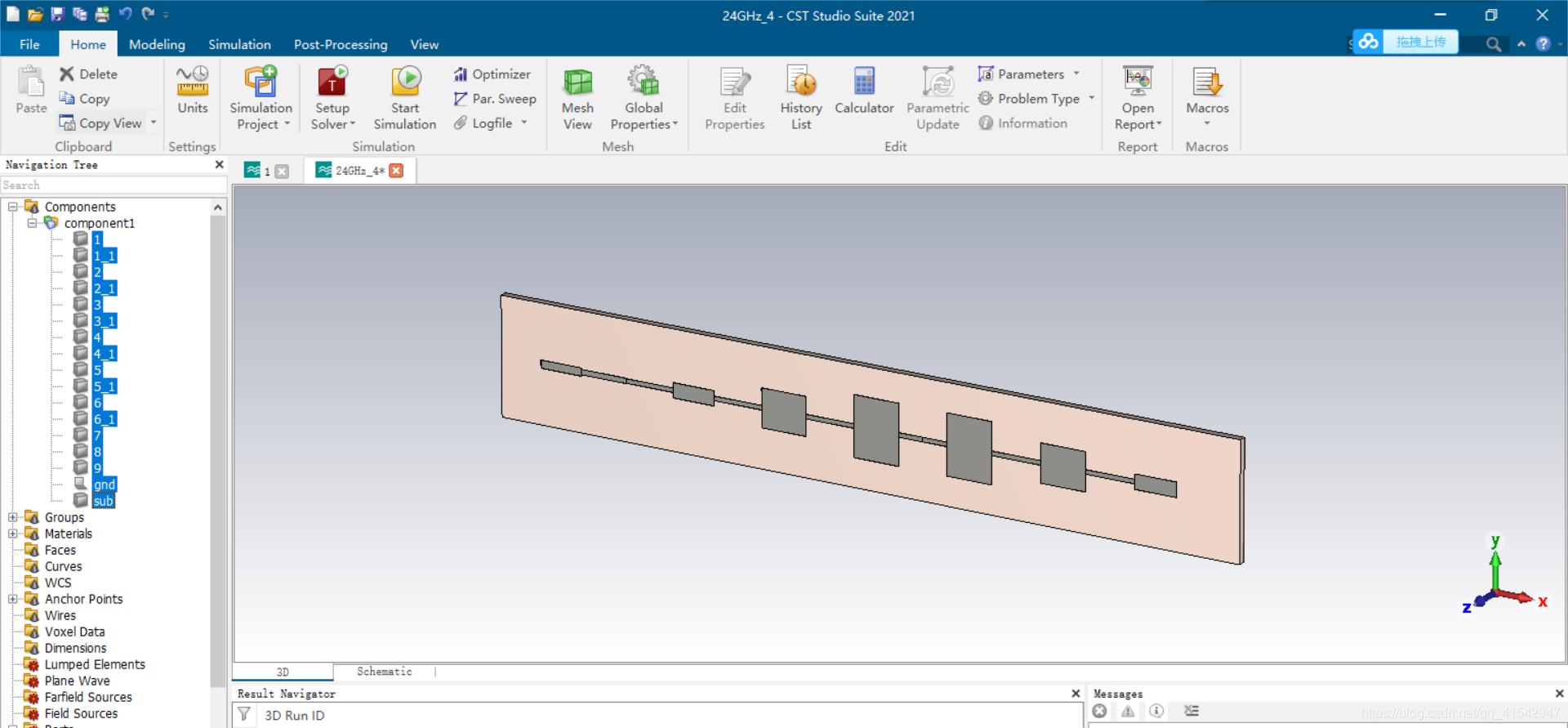Viewport: 1568px width, 728px height.
Task: Click the Problem Type icon
Action: point(986,99)
